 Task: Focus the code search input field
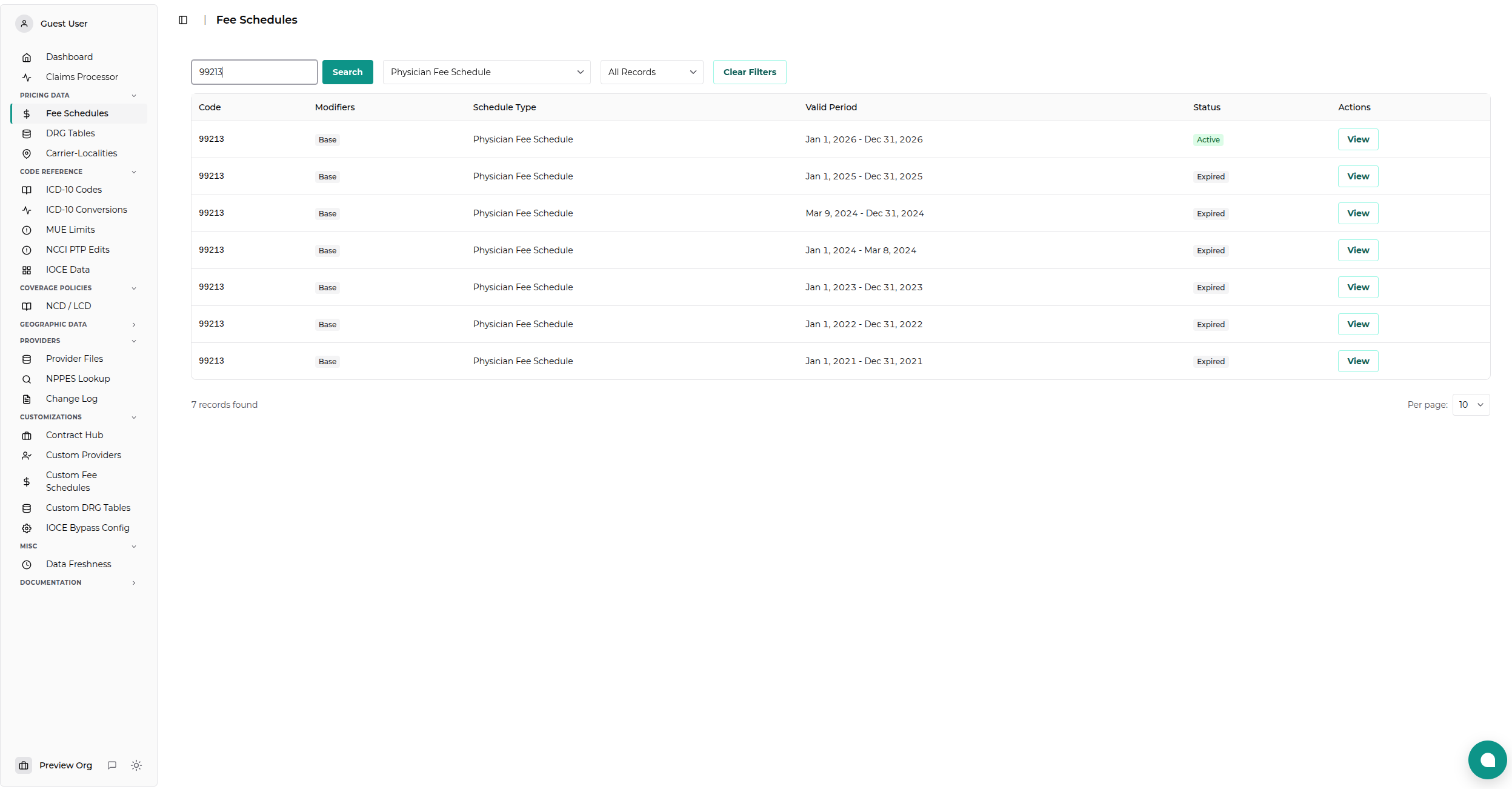point(255,72)
